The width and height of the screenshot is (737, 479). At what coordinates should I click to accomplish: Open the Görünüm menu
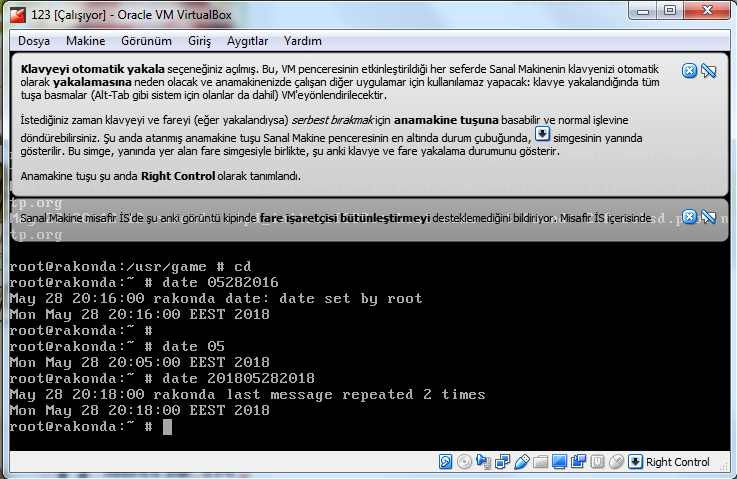pyautogui.click(x=146, y=41)
